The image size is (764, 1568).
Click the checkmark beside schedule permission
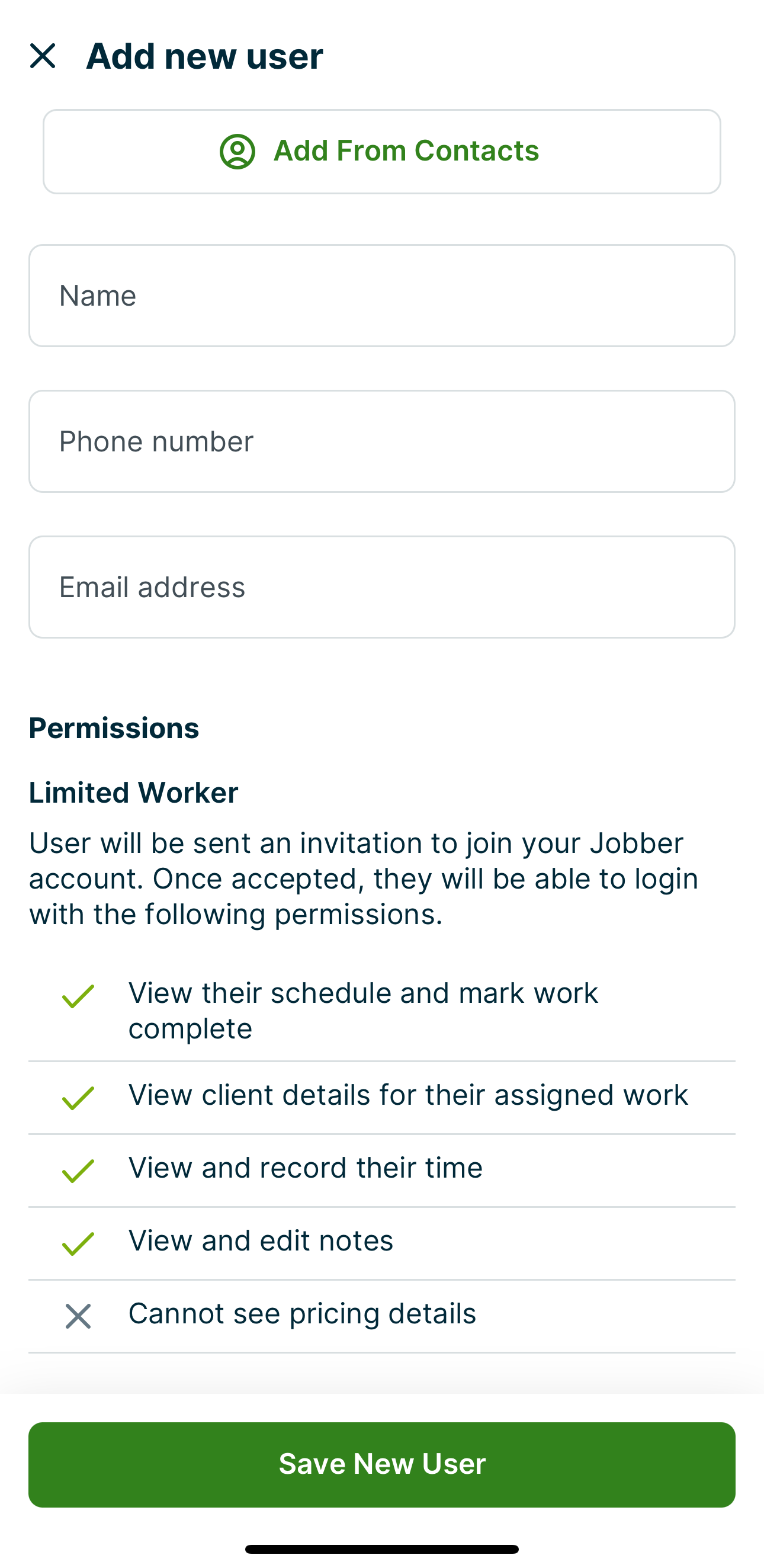pos(78,996)
